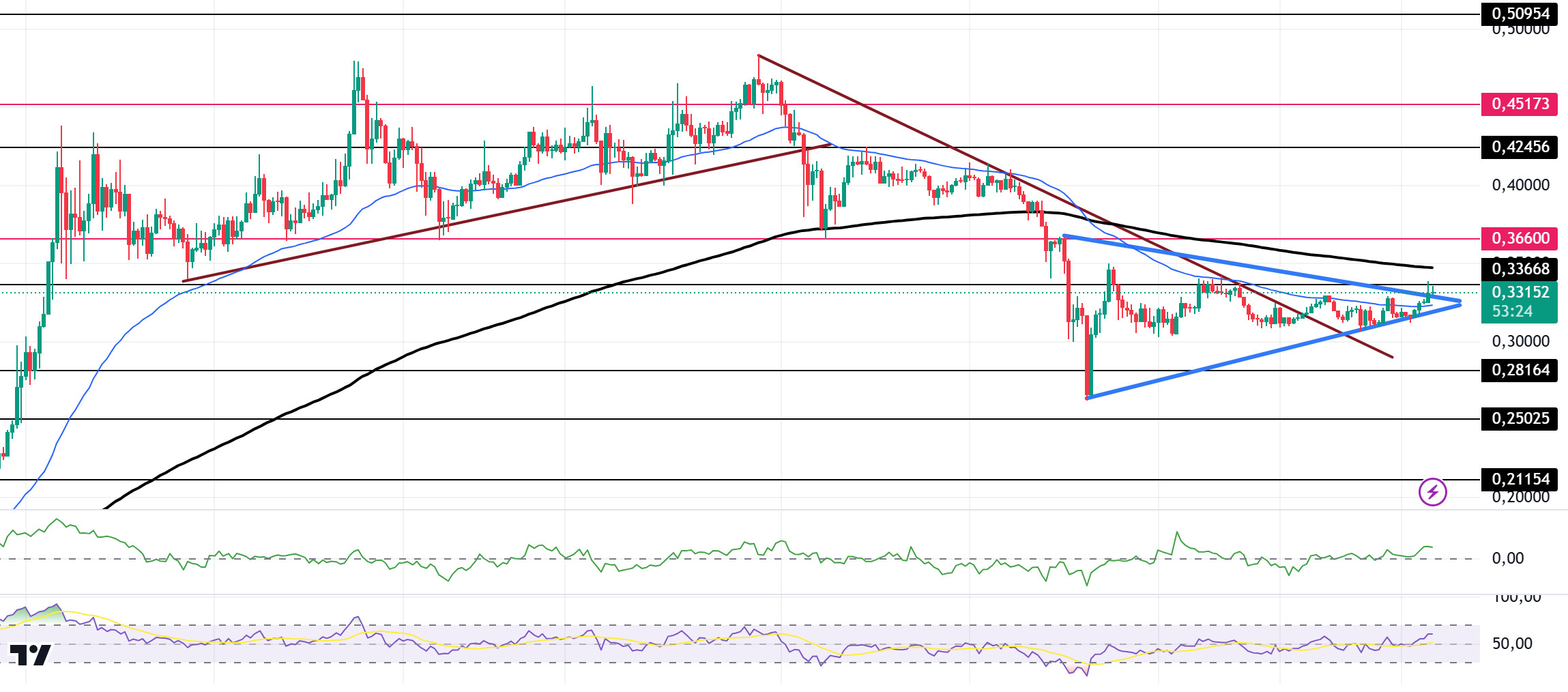Click the 53:24 countdown timer label
The width and height of the screenshot is (1568, 692).
point(1512,312)
